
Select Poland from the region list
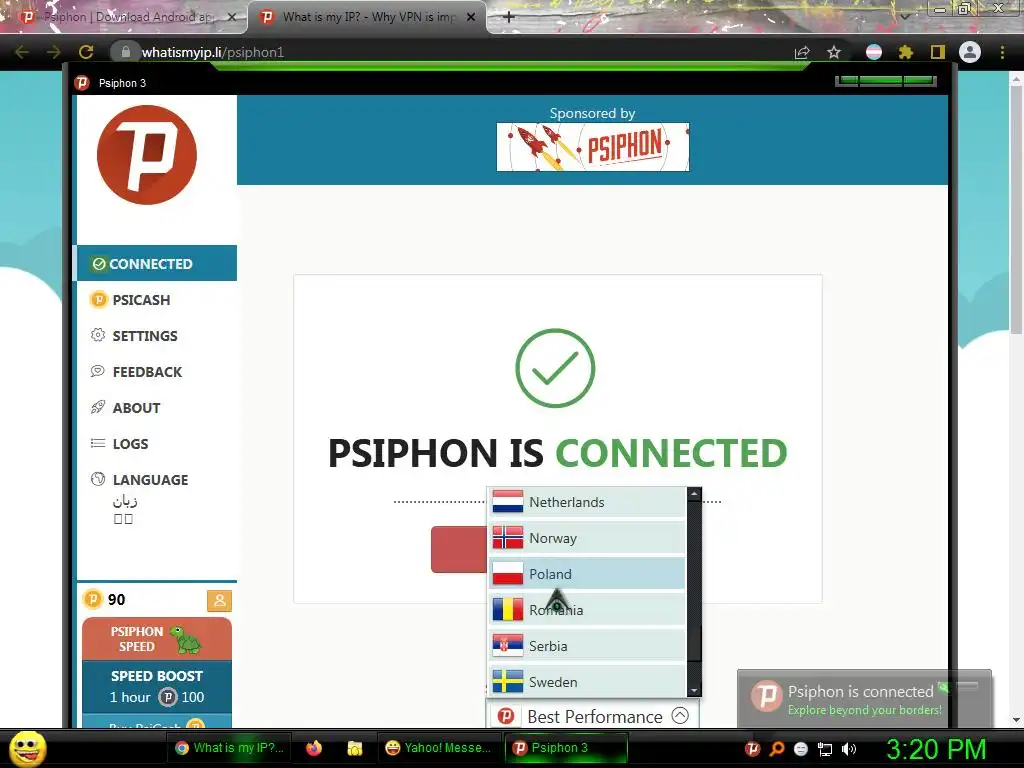(586, 574)
